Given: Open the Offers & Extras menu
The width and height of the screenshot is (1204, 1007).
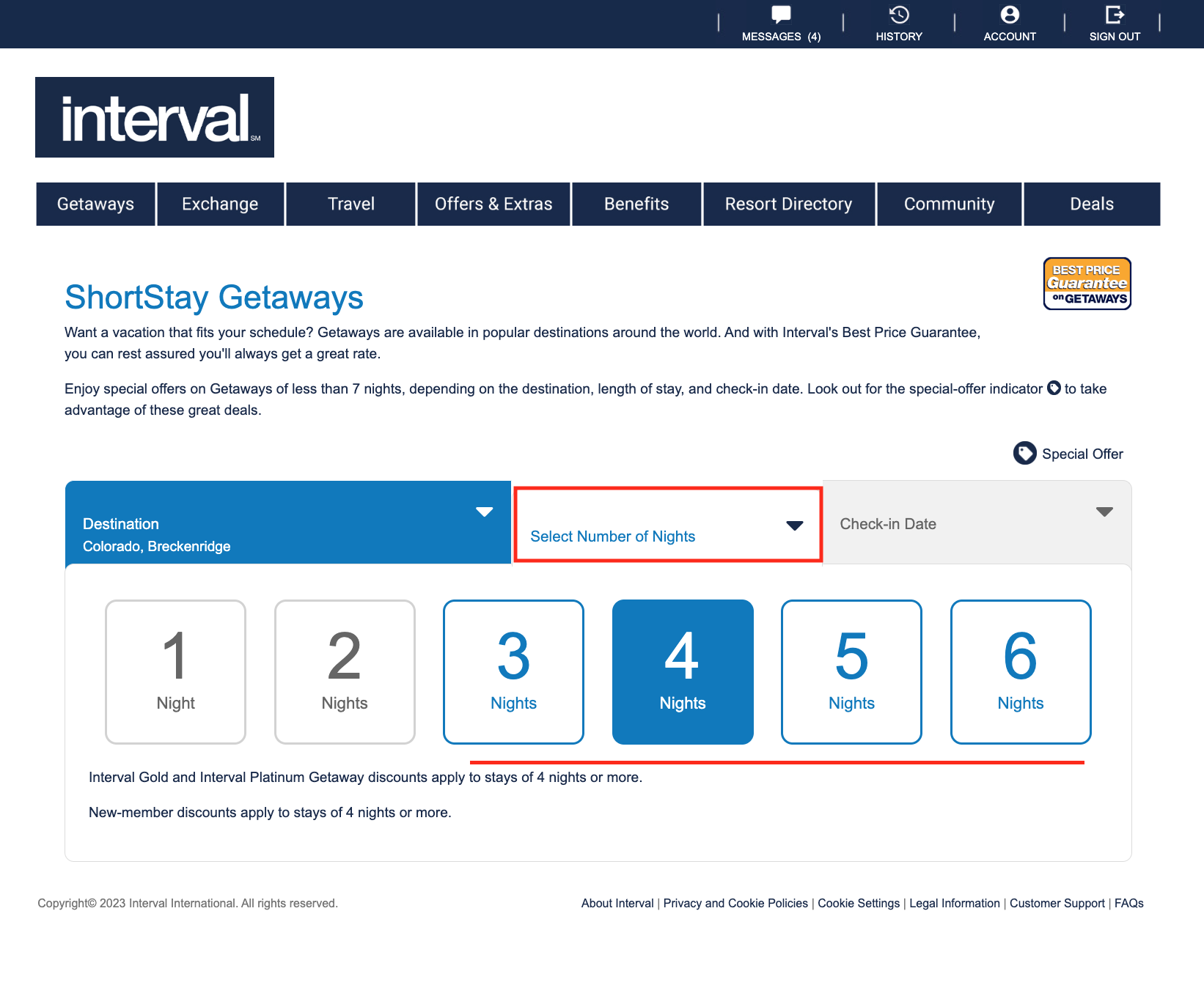Looking at the screenshot, I should point(493,204).
